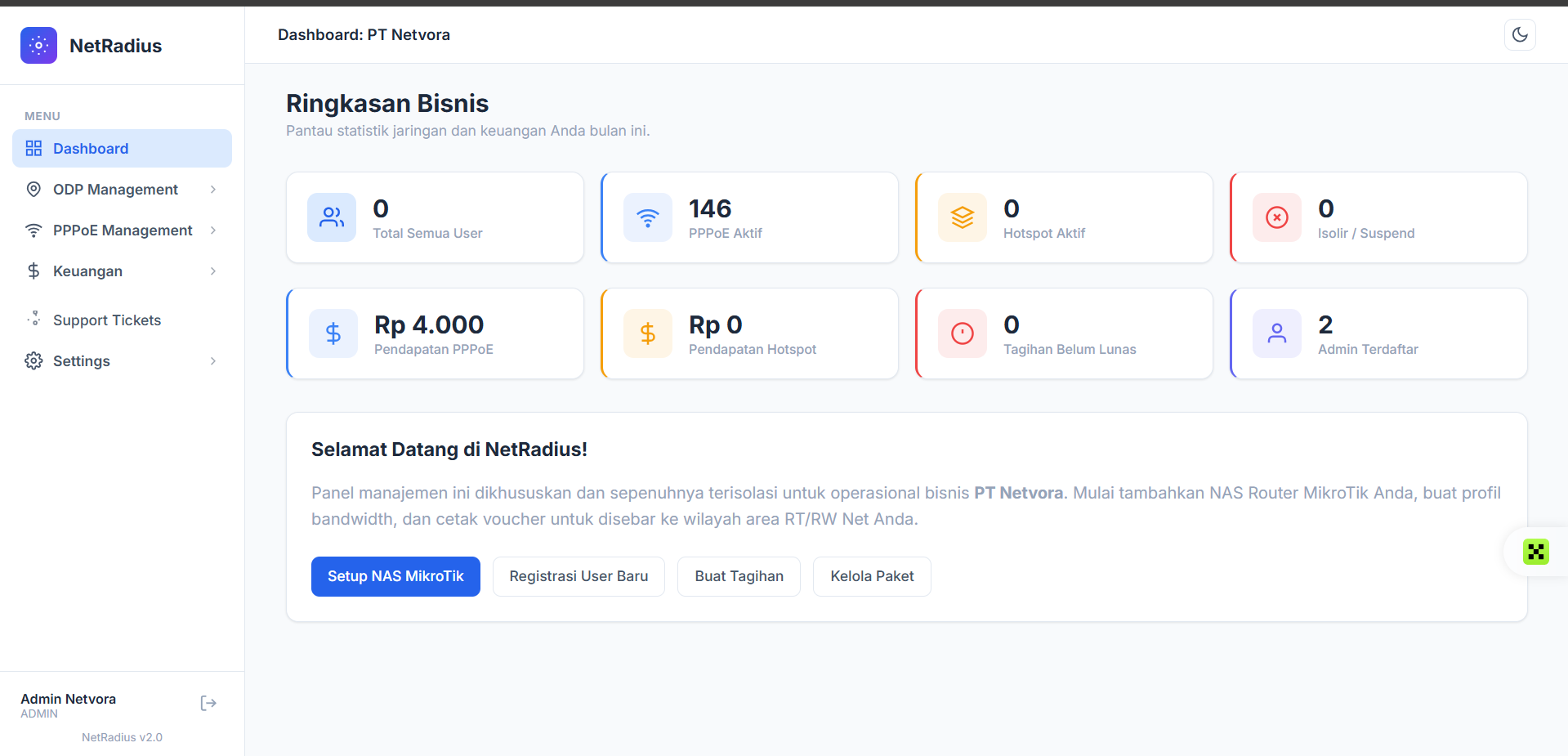Click the Setup NAS MikroTik button
1568x756 pixels.
click(395, 577)
